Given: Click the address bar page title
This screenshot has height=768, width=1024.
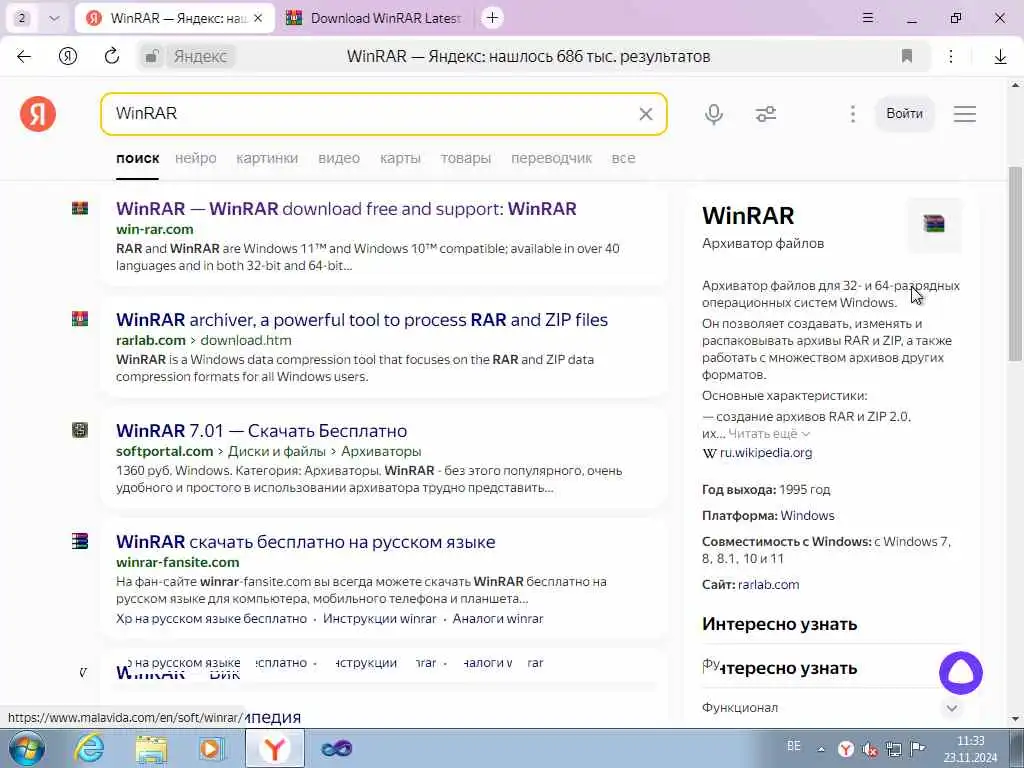Looking at the screenshot, I should point(528,57).
